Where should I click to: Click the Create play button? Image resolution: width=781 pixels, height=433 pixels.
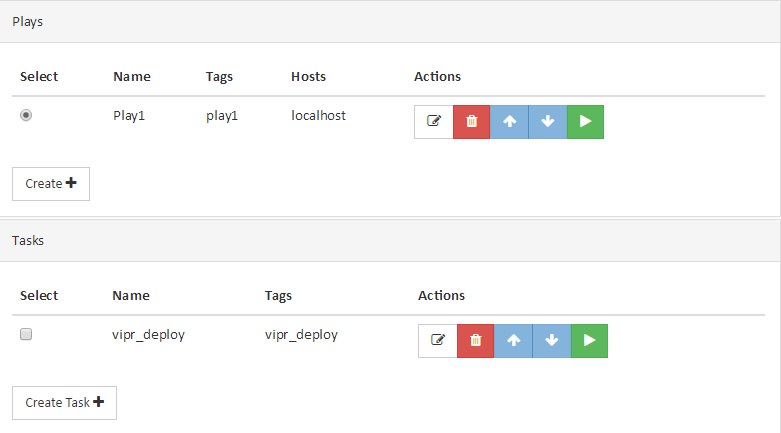point(51,184)
